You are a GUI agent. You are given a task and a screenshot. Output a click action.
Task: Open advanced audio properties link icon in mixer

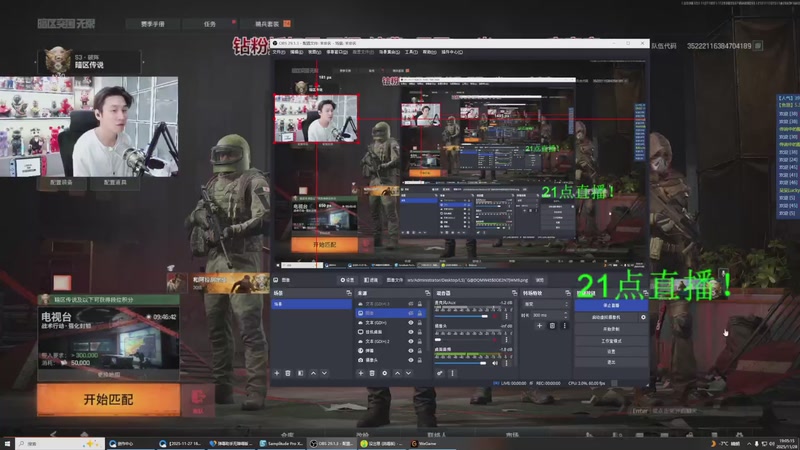point(440,373)
